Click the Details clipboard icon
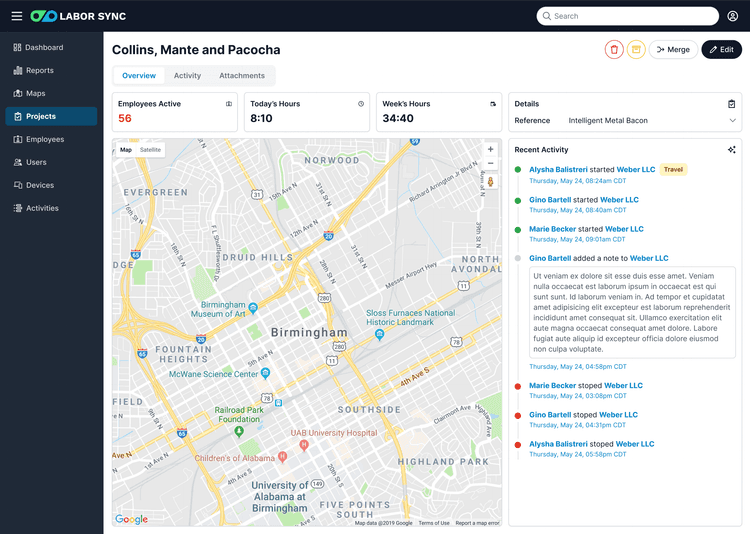Viewport: 750px width, 534px height. (x=731, y=104)
